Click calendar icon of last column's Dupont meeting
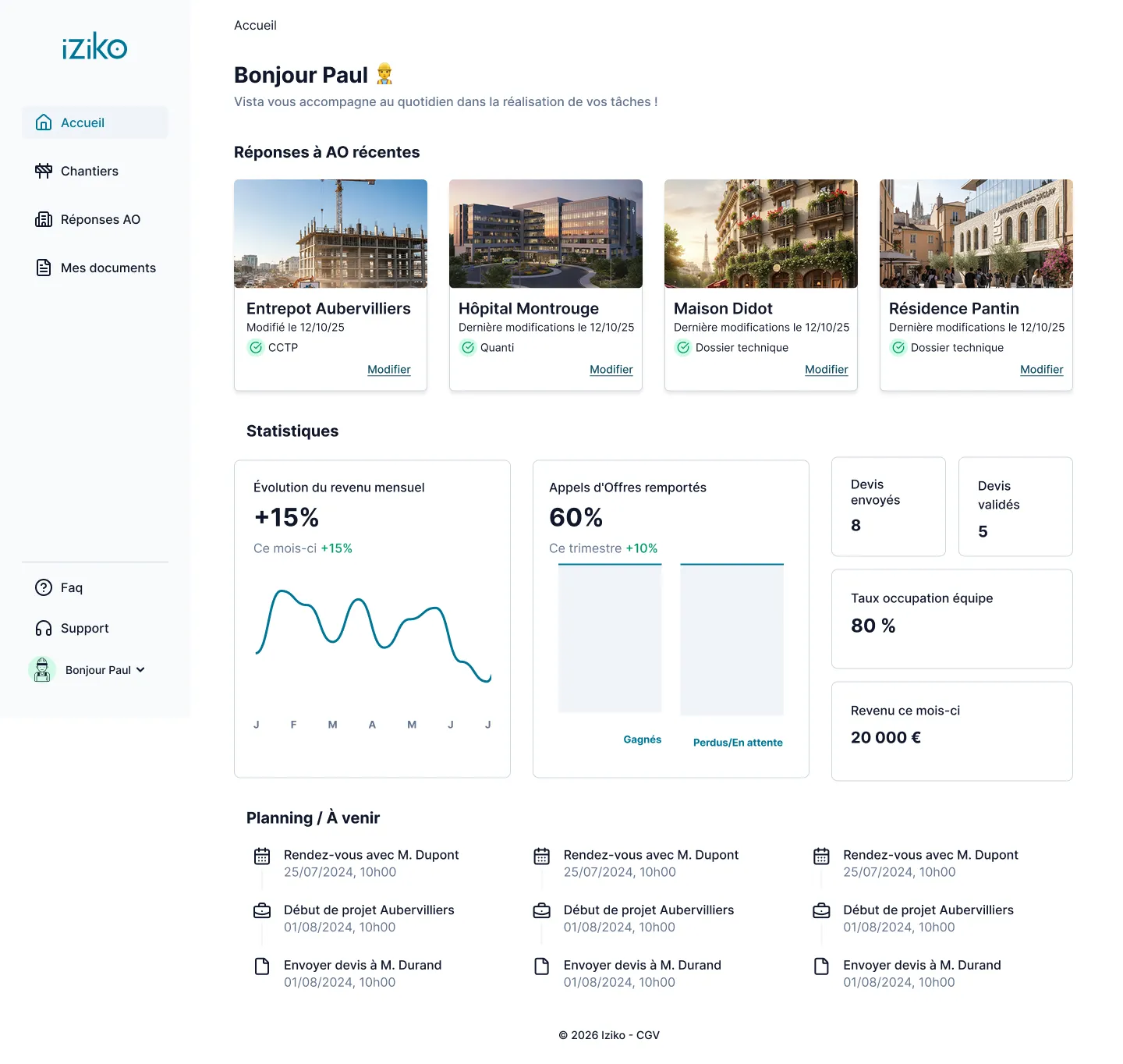1123x1064 pixels. tap(821, 856)
